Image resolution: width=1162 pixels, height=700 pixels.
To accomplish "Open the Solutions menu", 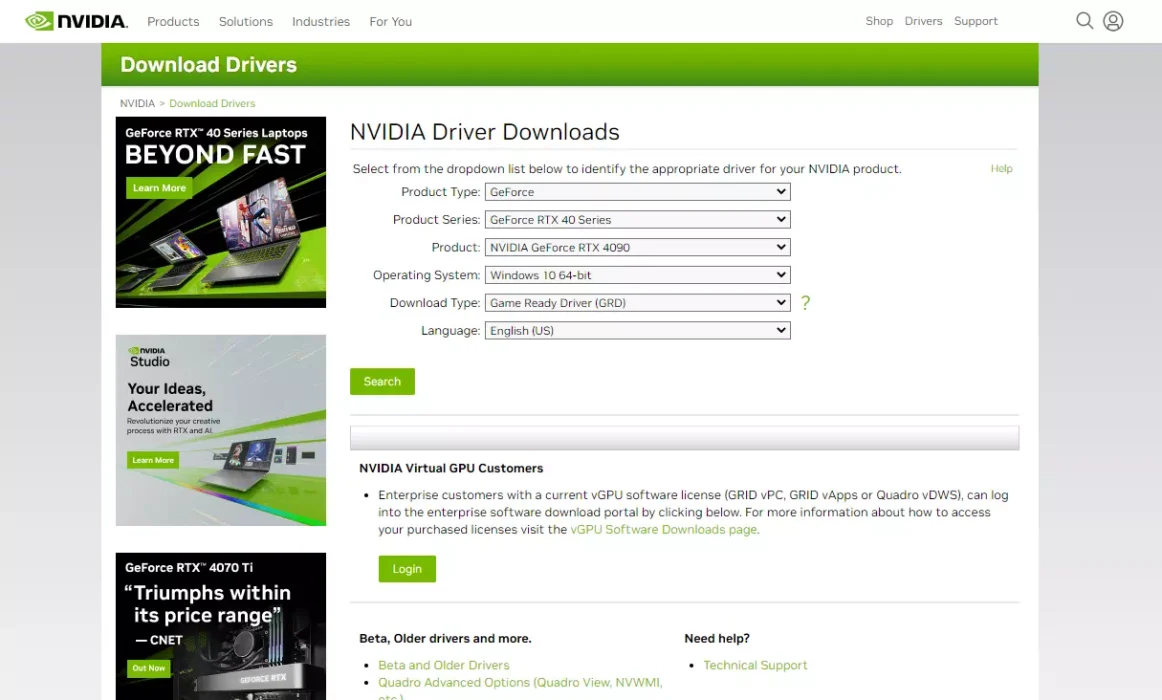I will [x=246, y=21].
